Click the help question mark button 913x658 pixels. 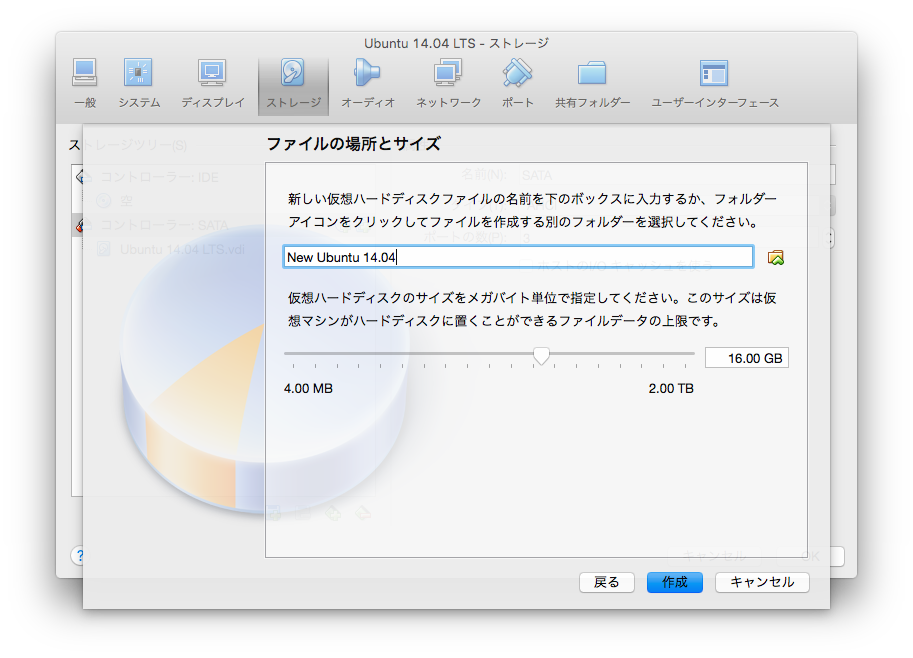click(x=79, y=556)
